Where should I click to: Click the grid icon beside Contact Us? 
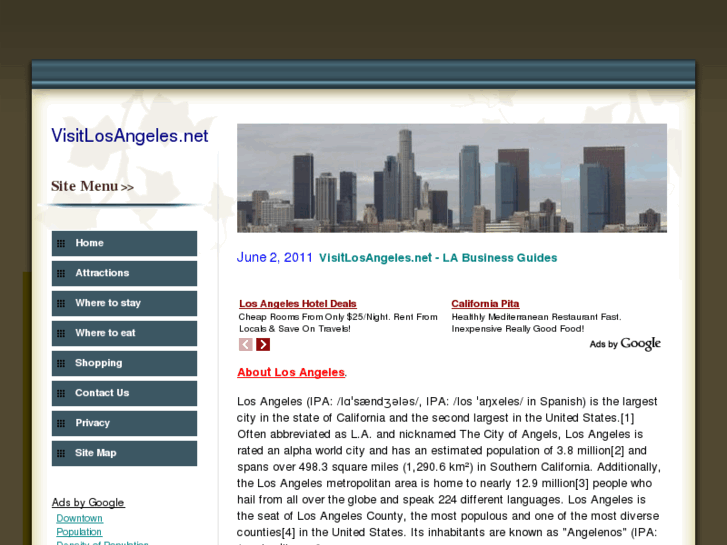61,394
